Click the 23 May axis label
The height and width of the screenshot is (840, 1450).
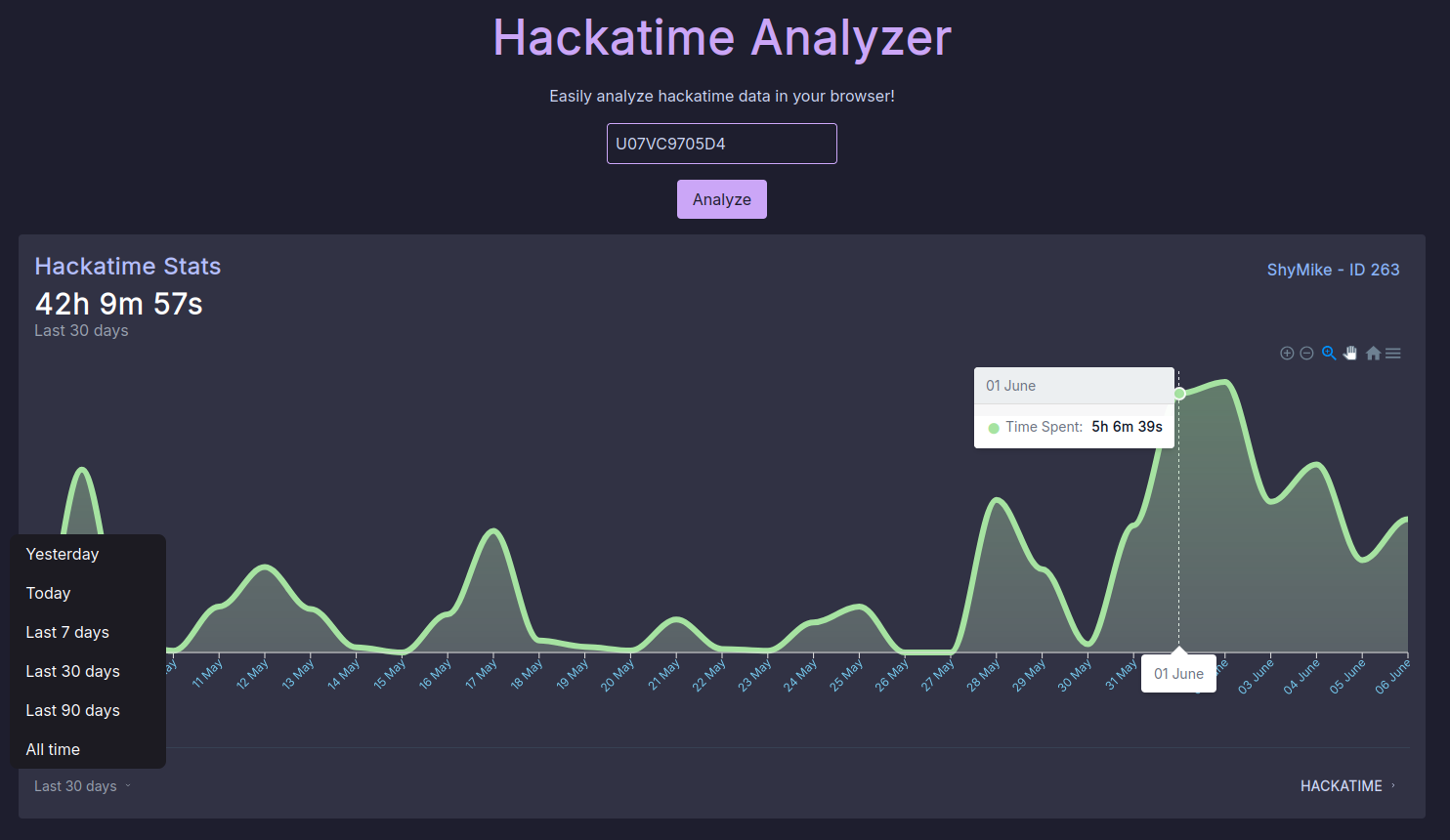(x=755, y=674)
